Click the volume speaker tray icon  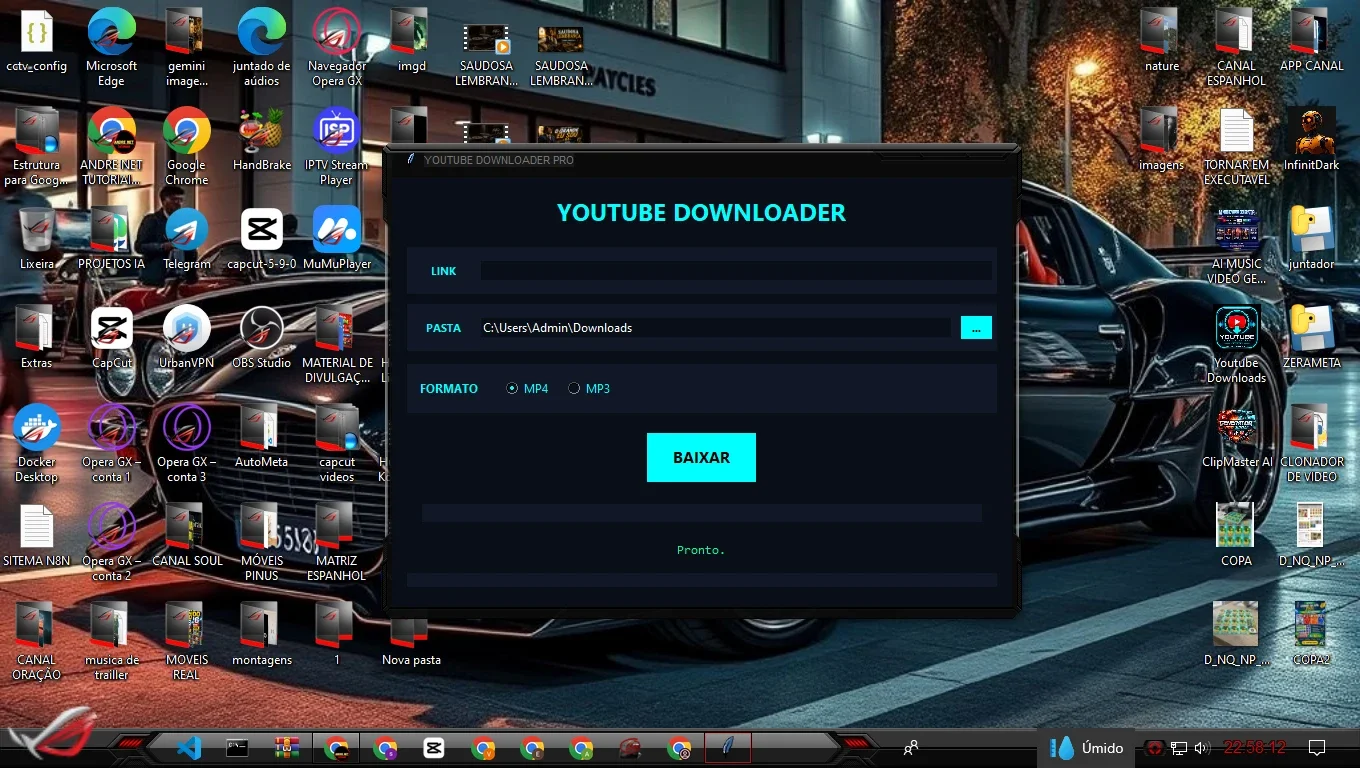1201,748
